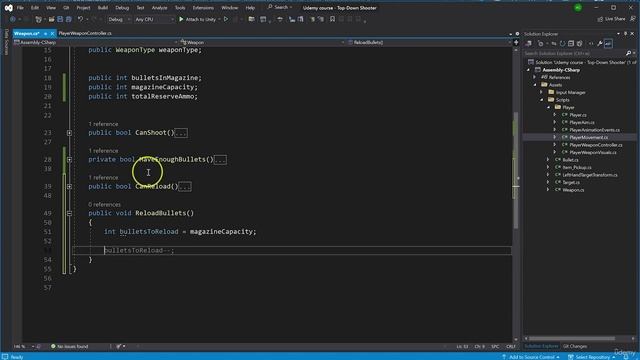Click the Visual Studio logo icon
Image resolution: width=640 pixels, height=360 pixels.
coord(9,8)
